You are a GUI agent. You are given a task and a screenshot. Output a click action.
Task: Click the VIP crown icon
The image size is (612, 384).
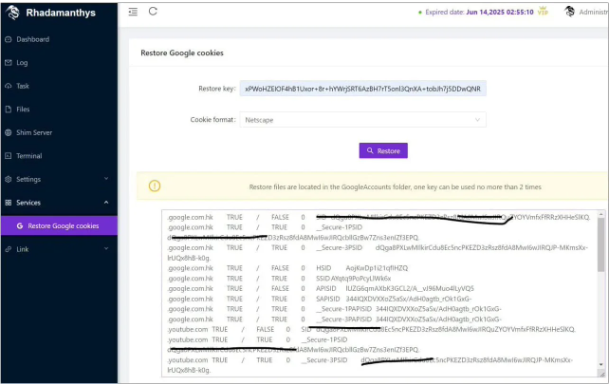point(543,11)
